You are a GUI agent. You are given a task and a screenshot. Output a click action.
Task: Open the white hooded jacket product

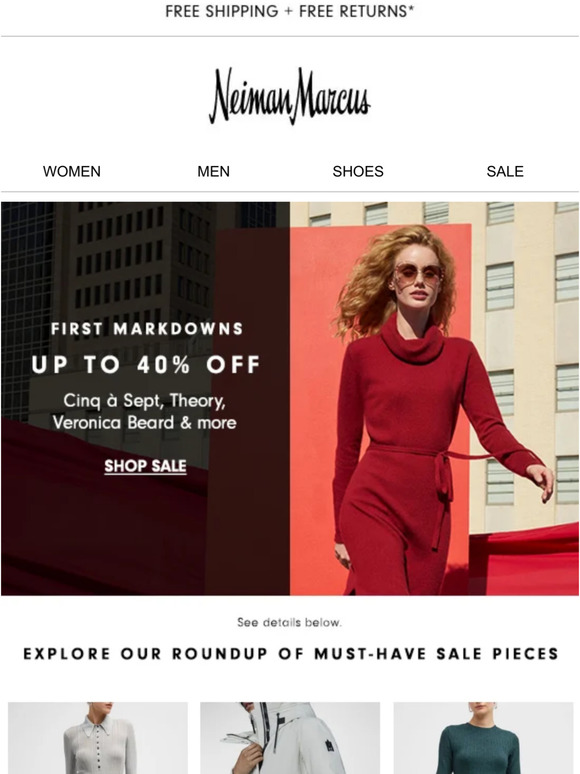point(290,738)
